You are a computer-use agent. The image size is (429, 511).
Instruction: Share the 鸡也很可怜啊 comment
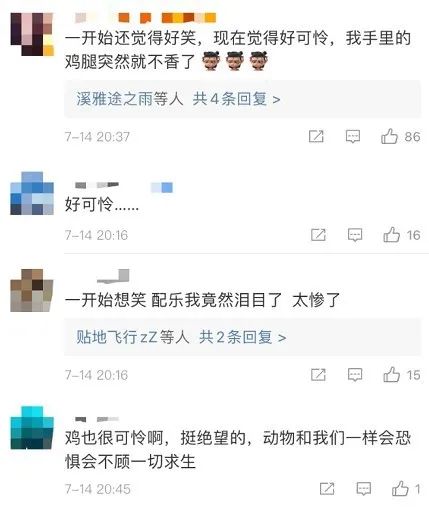[327, 489]
